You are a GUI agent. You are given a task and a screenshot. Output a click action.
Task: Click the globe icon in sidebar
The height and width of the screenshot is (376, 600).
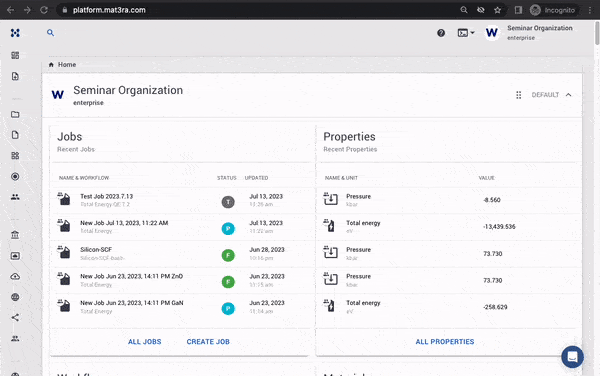(15, 297)
